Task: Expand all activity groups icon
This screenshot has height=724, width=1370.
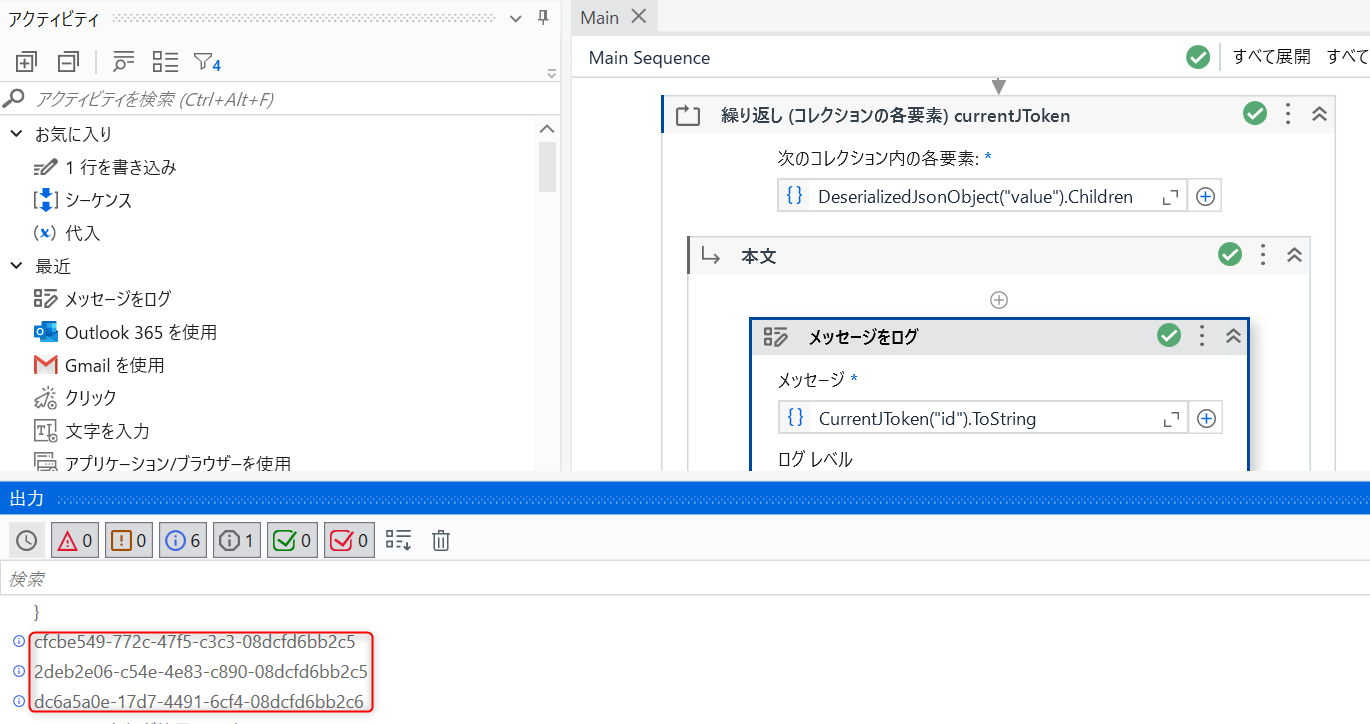Action: point(26,62)
